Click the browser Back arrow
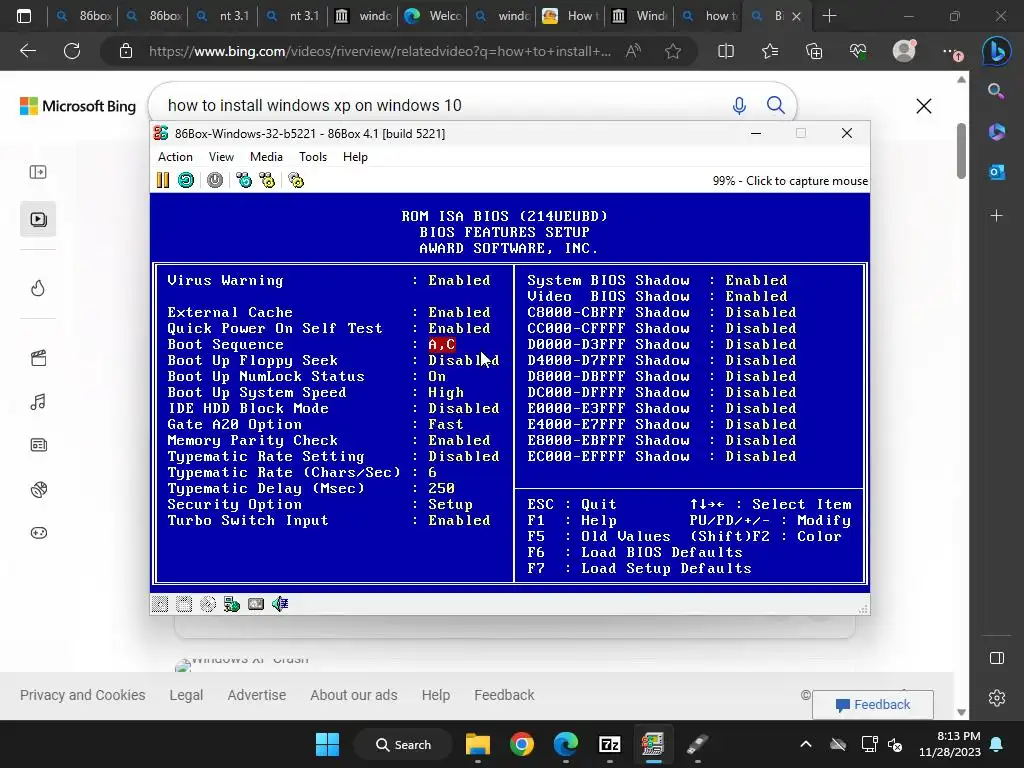Image resolution: width=1024 pixels, height=768 pixels. (x=28, y=51)
